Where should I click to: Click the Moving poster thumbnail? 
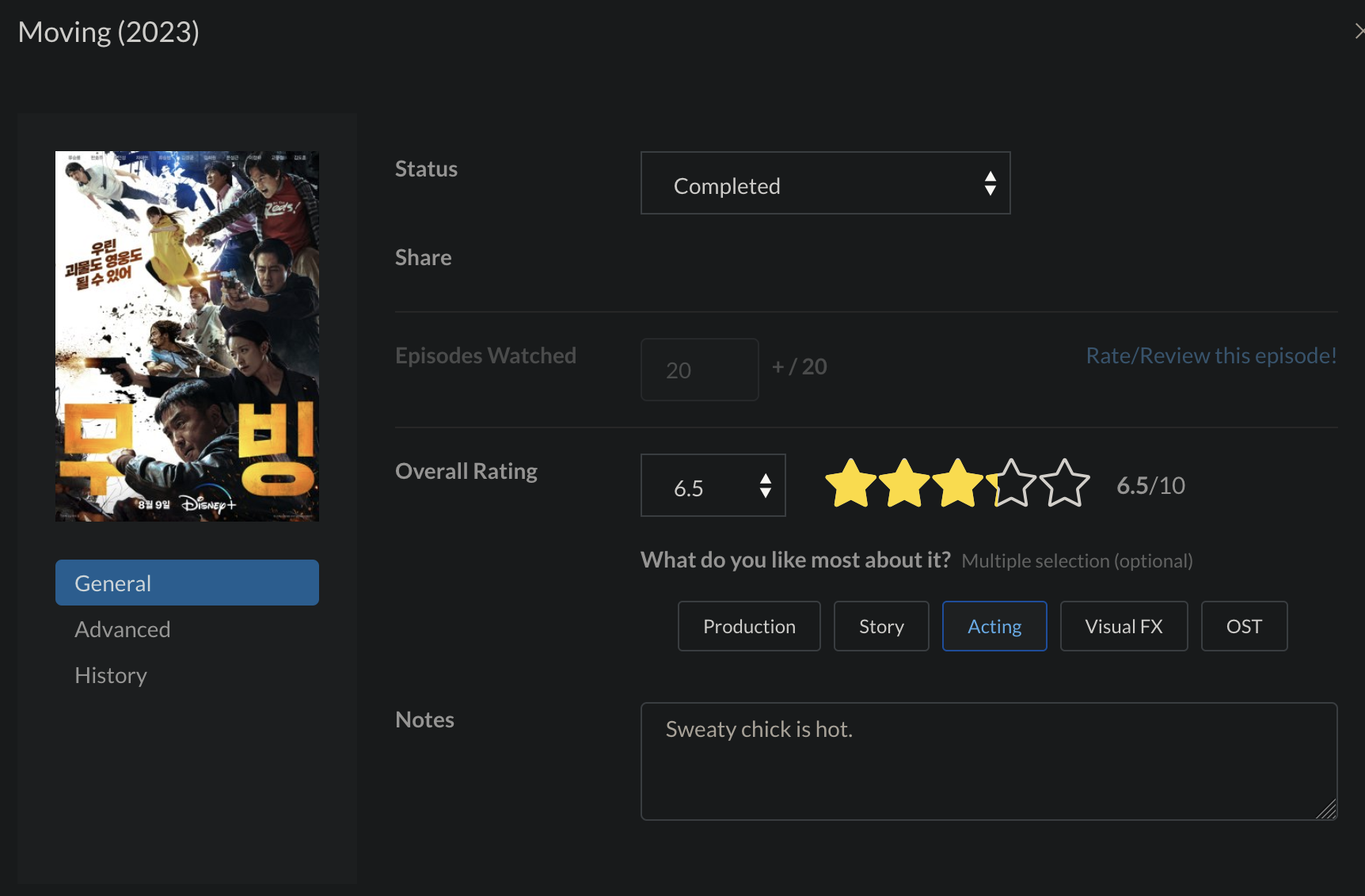tap(187, 336)
